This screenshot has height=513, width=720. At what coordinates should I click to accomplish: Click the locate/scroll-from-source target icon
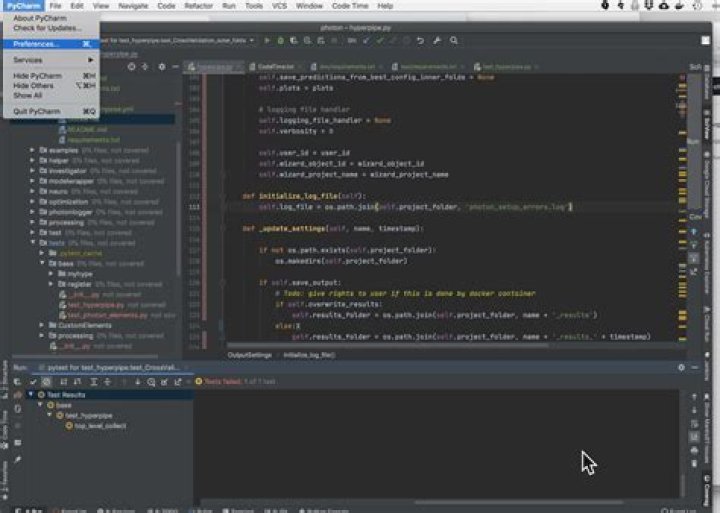[x=131, y=67]
